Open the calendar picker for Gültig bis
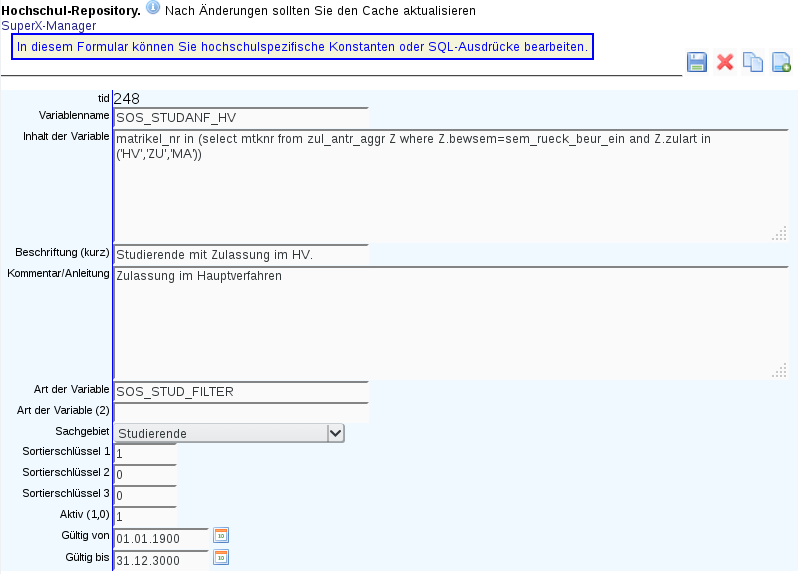 click(x=221, y=557)
